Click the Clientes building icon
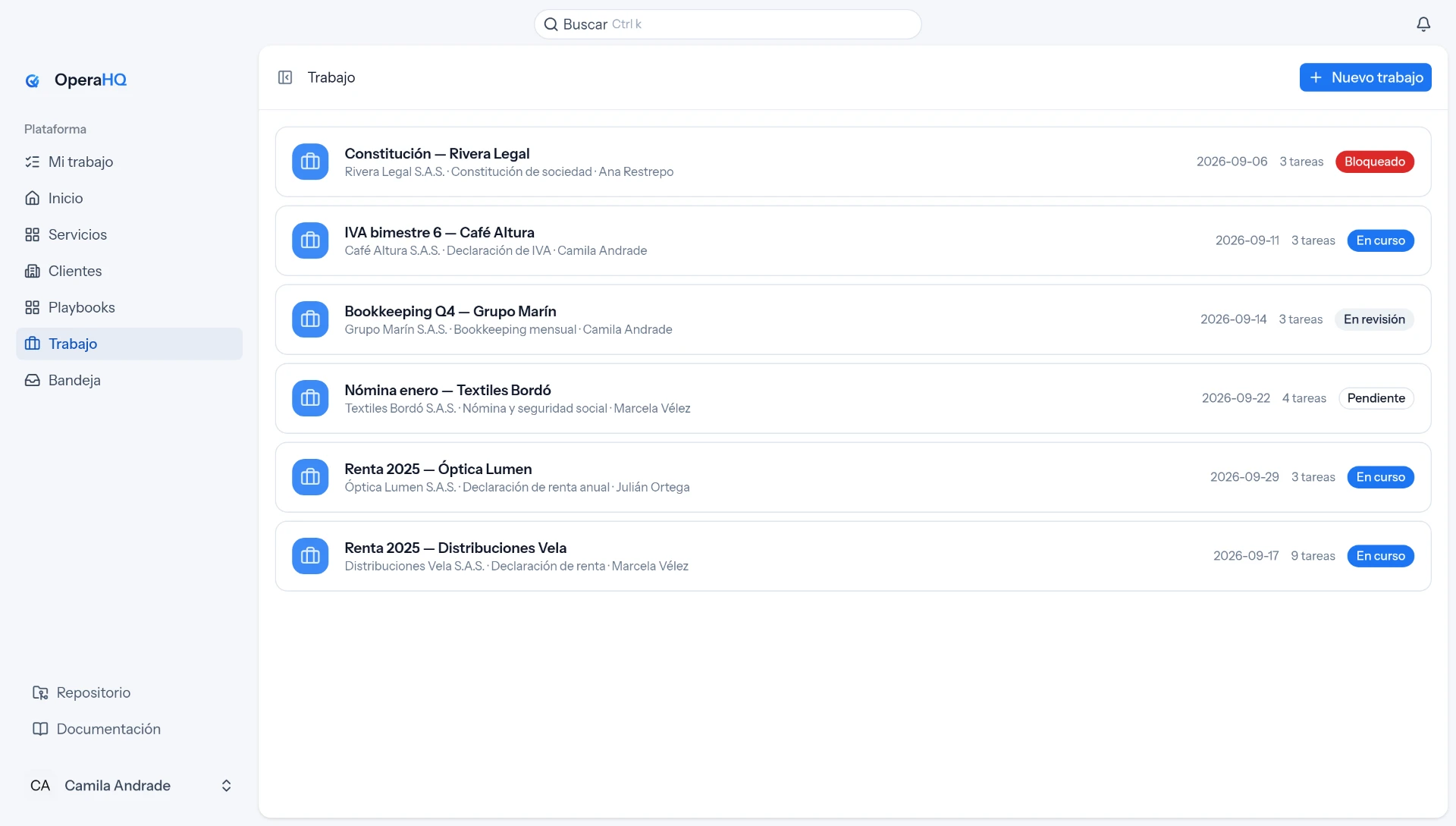Screen dimensions: 1456x826 32,271
